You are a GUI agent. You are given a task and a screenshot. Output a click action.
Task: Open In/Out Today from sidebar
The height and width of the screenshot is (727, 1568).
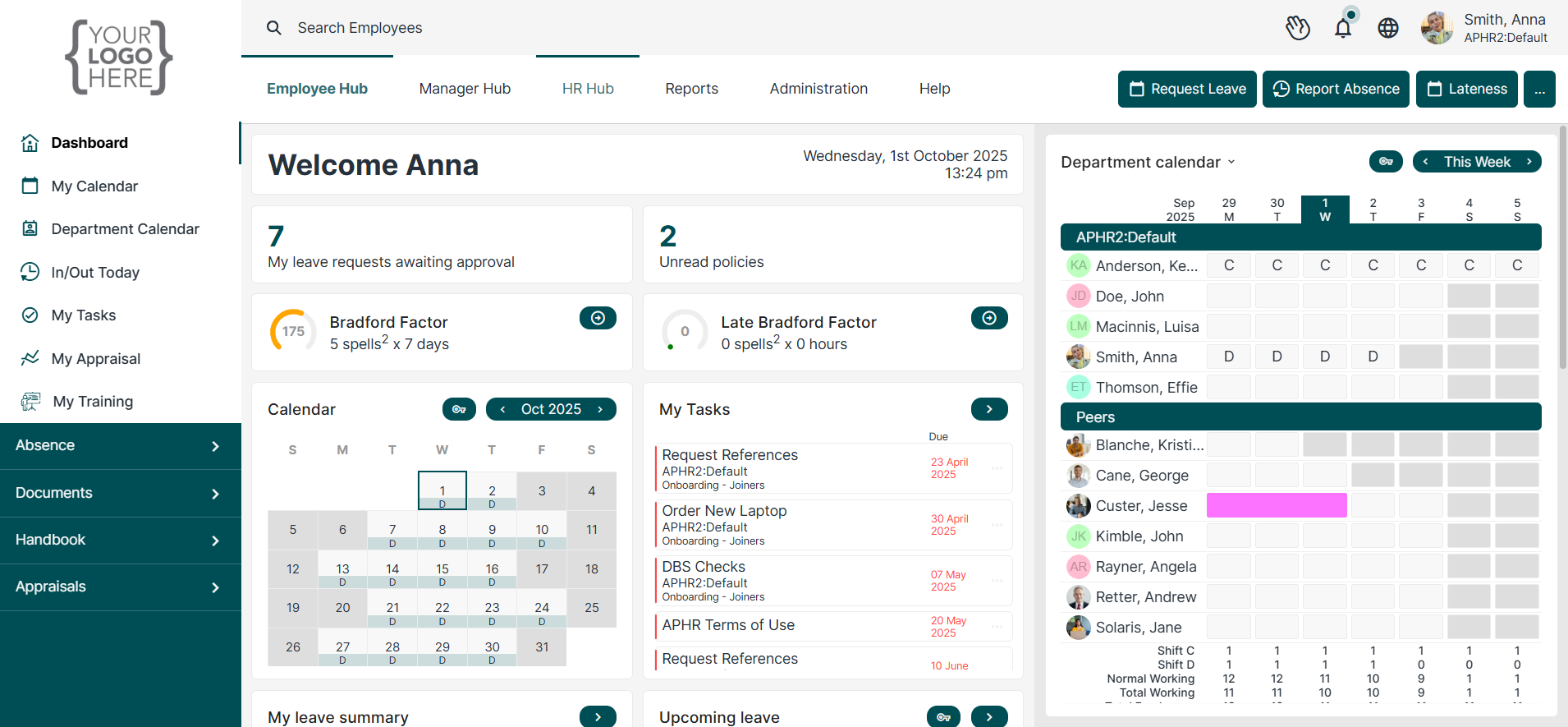(95, 273)
